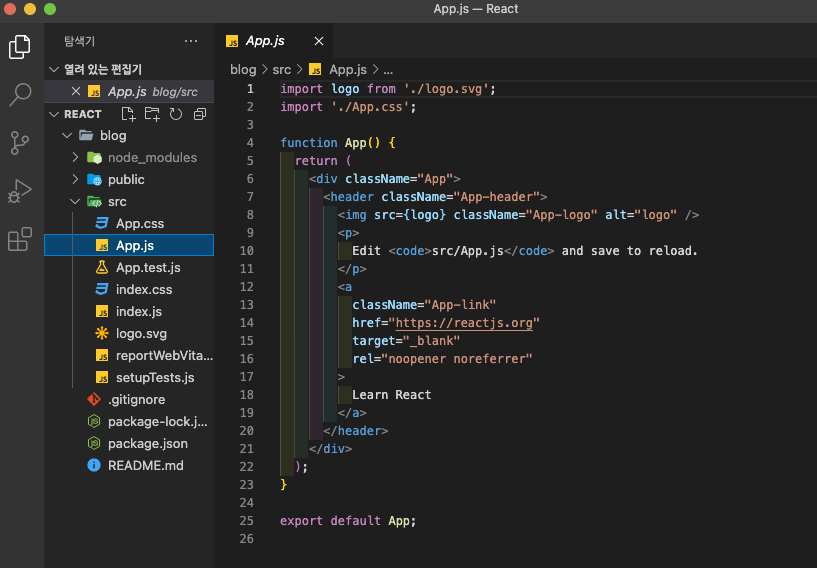Click line number 1 in gutter
Viewport: 817px width, 568px height.
[x=250, y=89]
